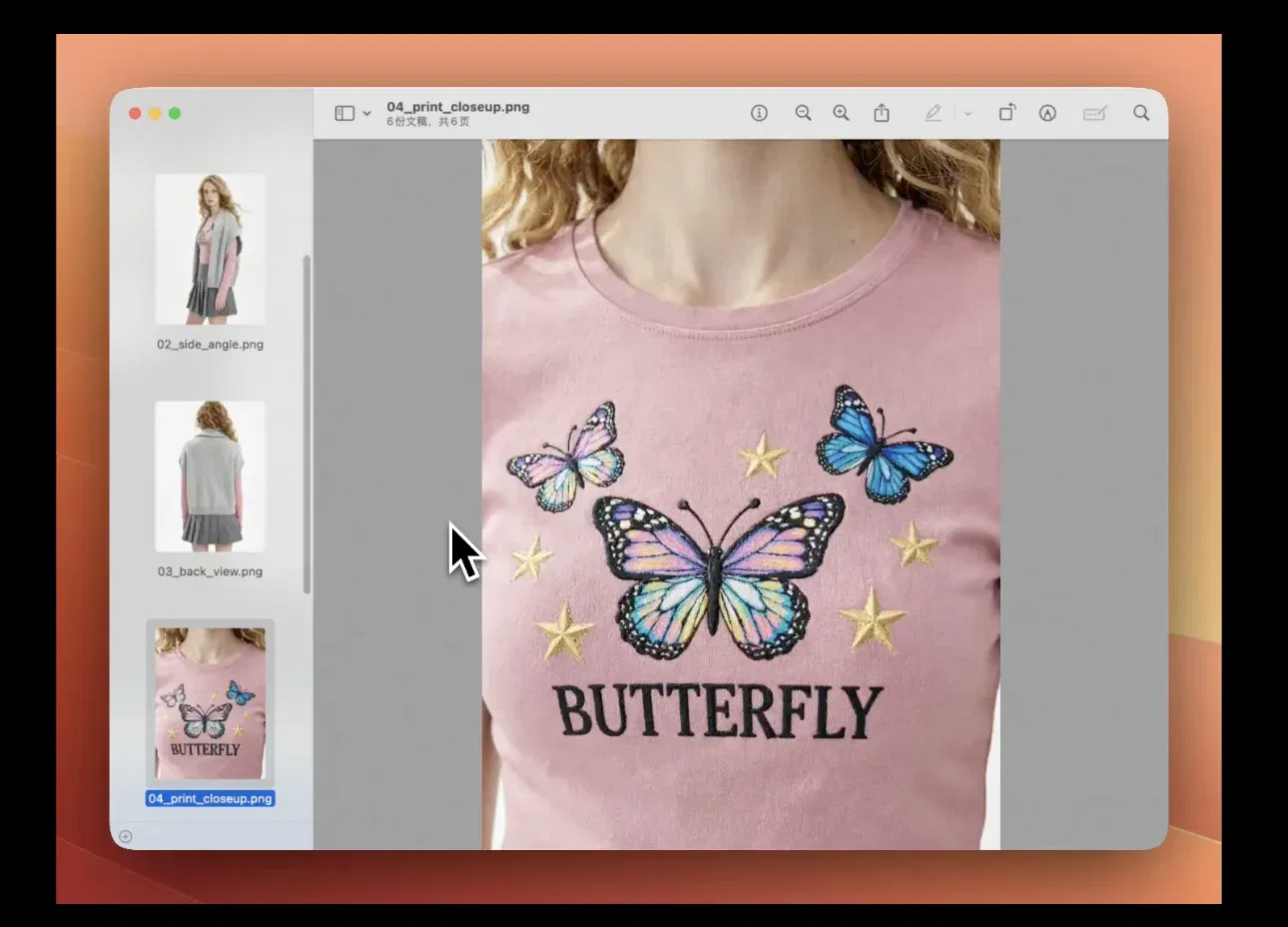Click the 04_print_closeup.png window title
This screenshot has width=1288, height=927.
pyautogui.click(x=458, y=107)
